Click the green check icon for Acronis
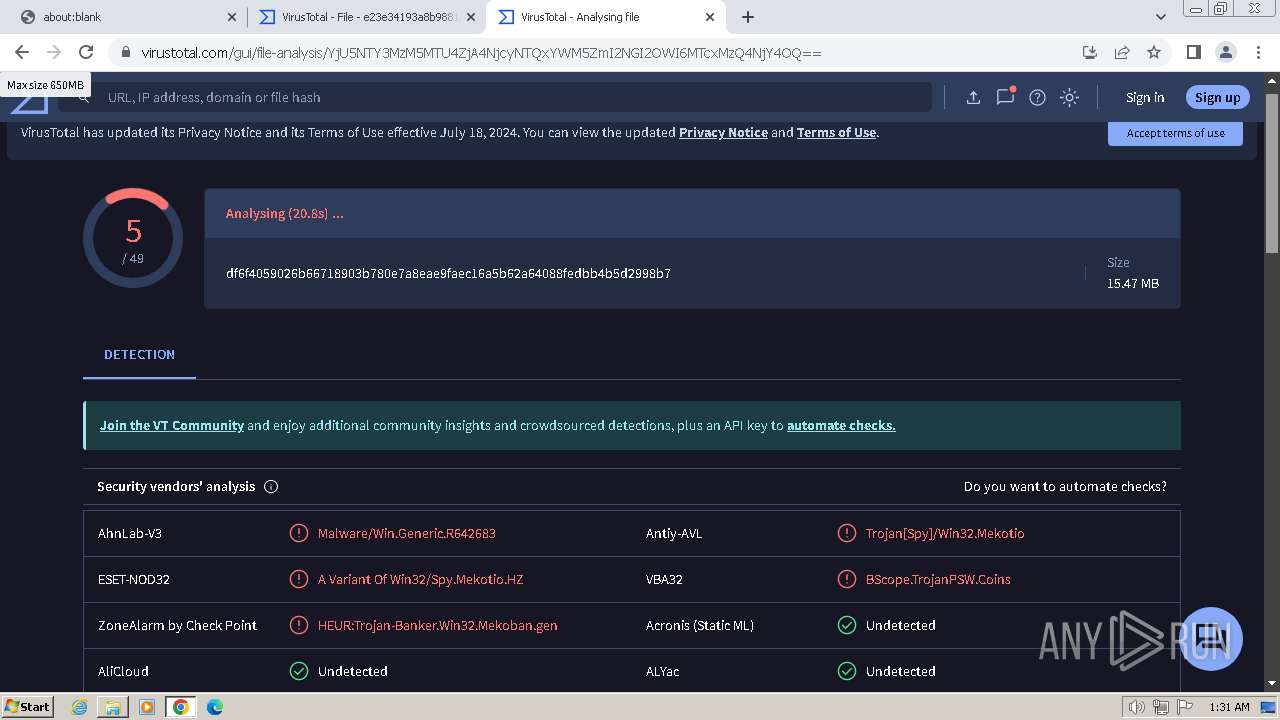The image size is (1280, 720). (847, 625)
